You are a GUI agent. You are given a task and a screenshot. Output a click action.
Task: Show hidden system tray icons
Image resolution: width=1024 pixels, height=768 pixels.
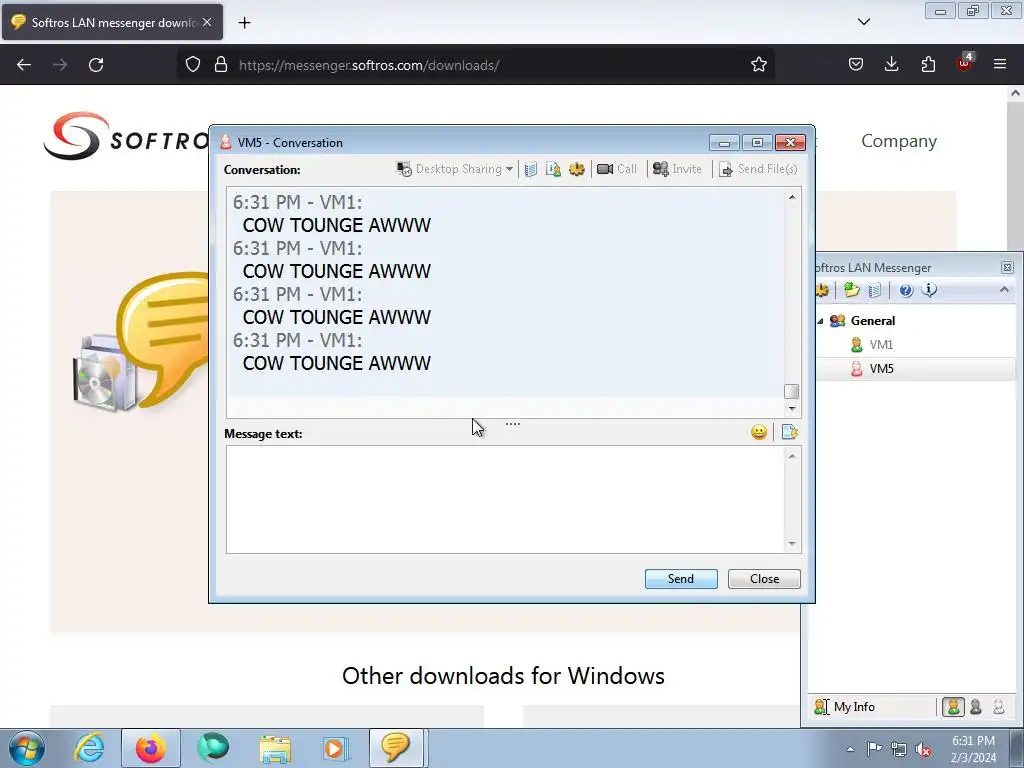(850, 749)
